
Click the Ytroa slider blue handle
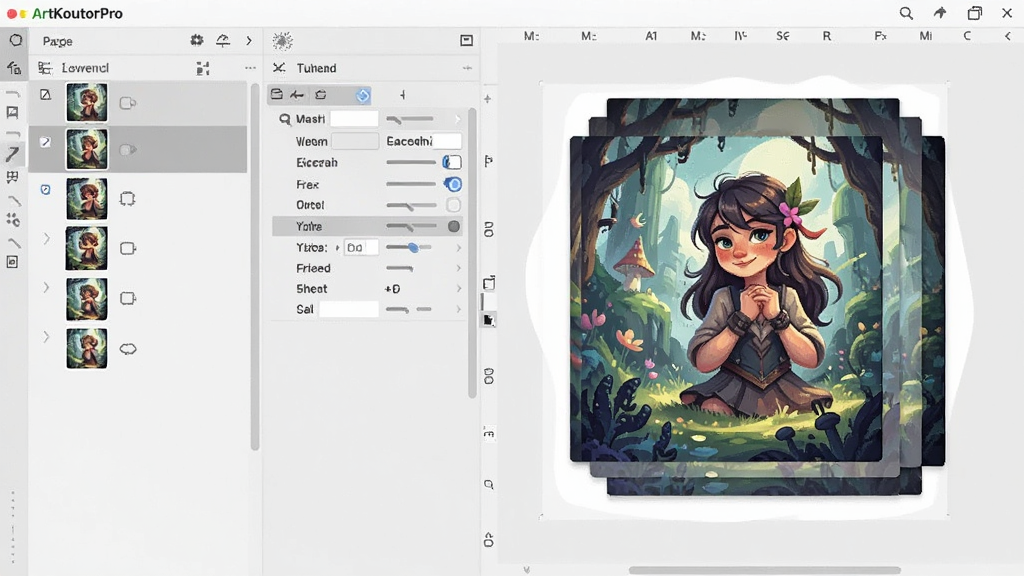coord(413,248)
